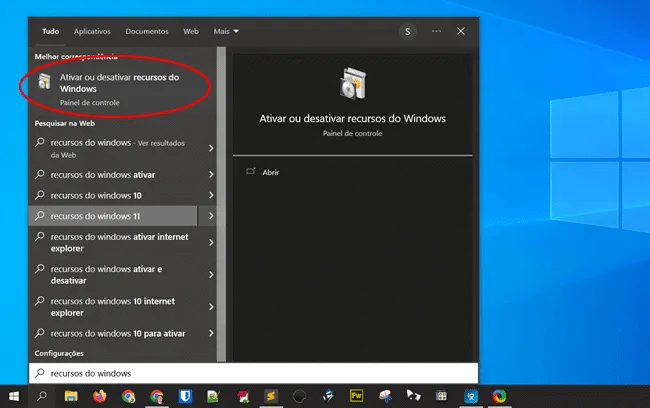Click the Windows features icon in best match
The image size is (650, 408).
click(44, 81)
